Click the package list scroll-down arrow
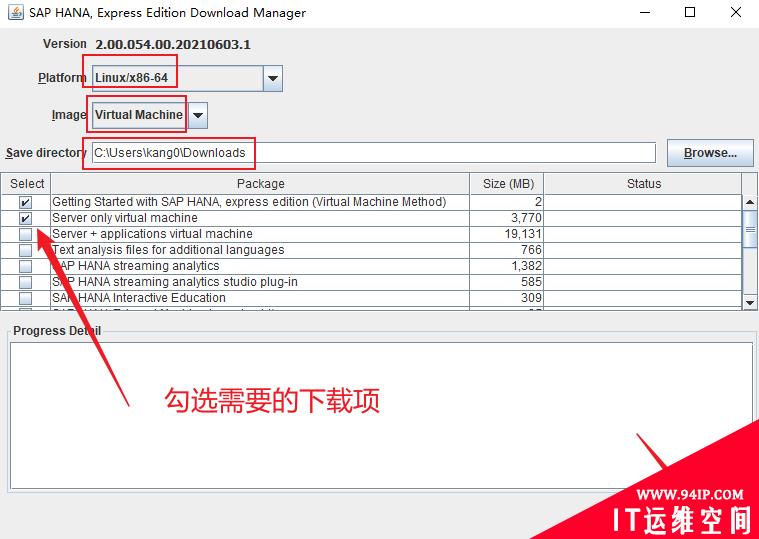Screen dimensions: 759x539 click(750, 303)
